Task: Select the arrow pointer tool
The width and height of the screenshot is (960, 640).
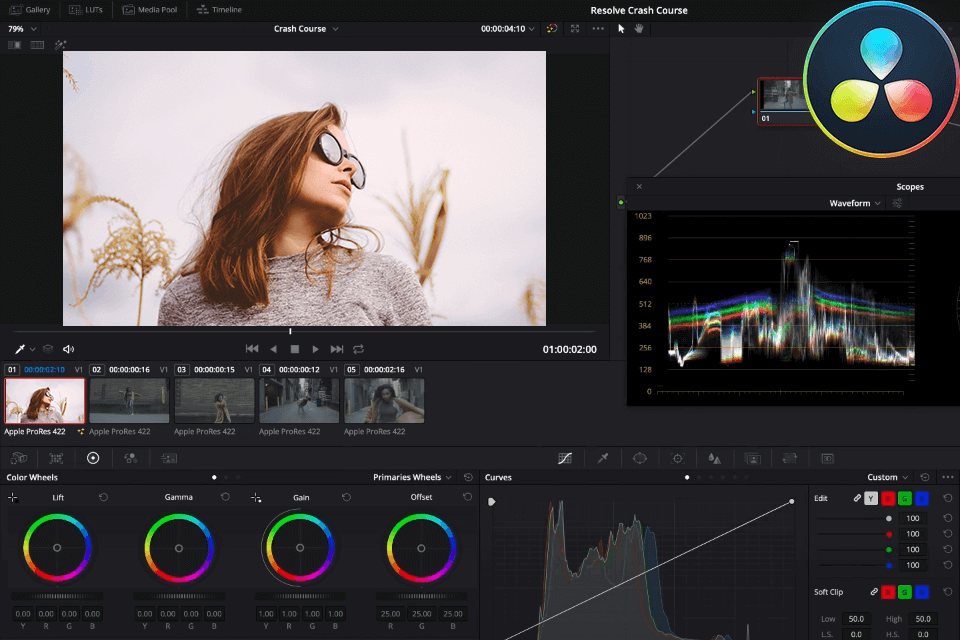Action: tap(621, 29)
